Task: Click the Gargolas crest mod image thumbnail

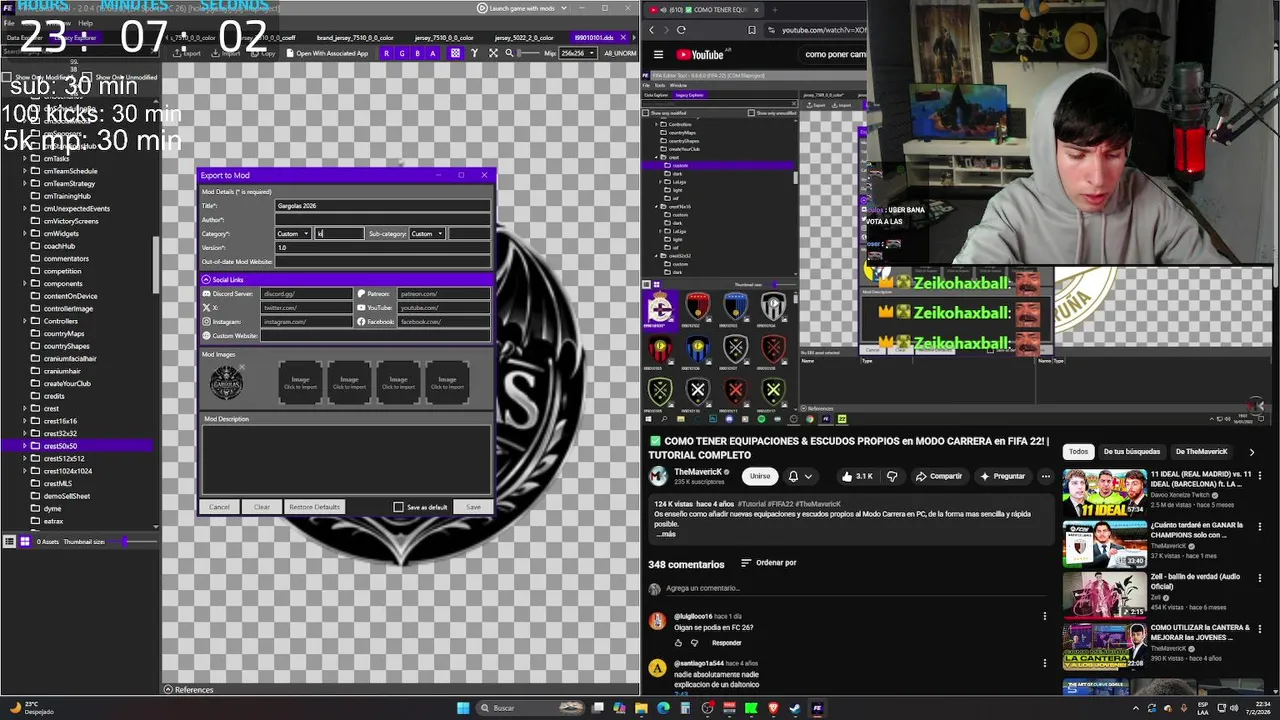Action: click(226, 383)
